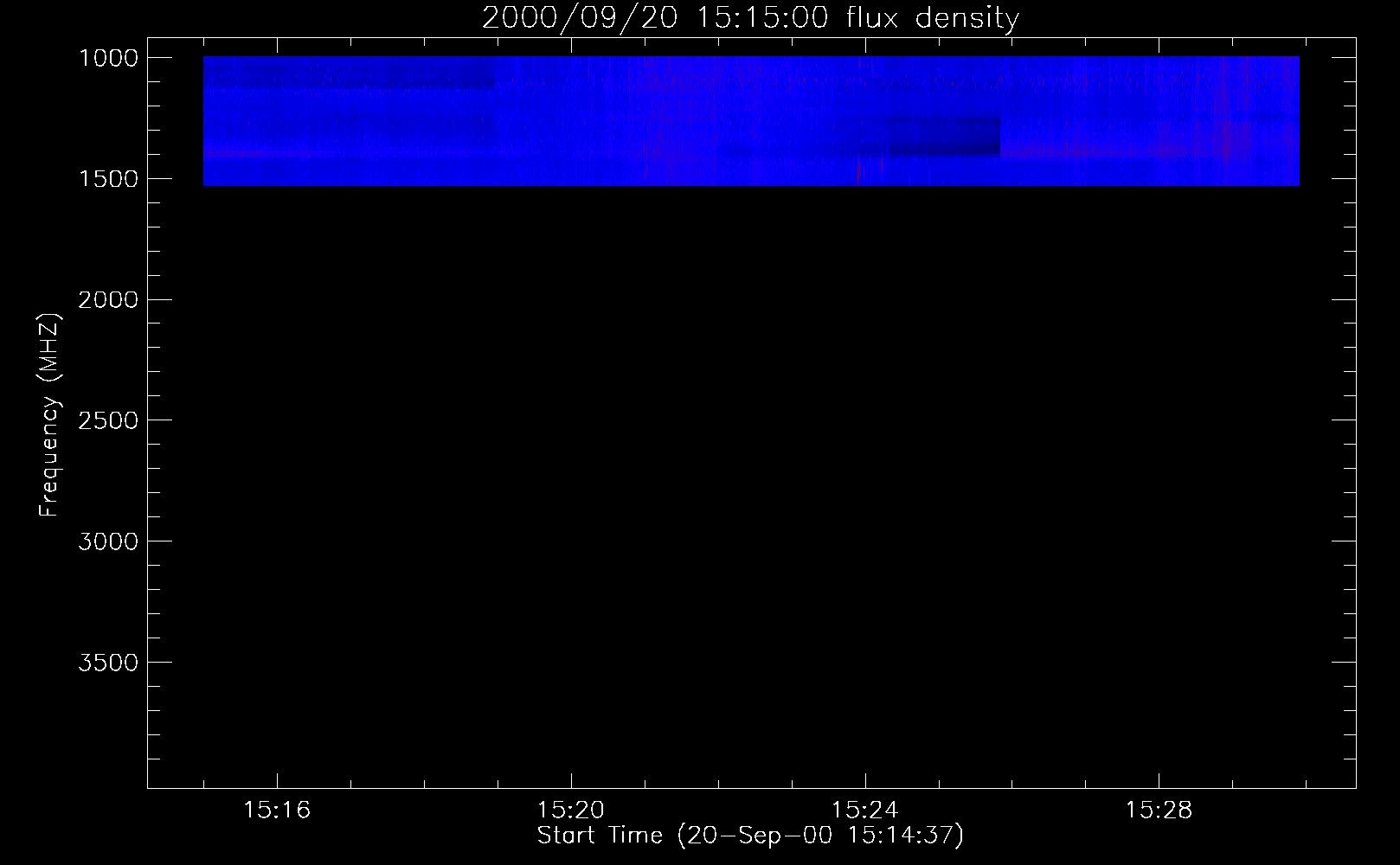Click the blue spectrogram band
This screenshot has width=1400, height=865.
pos(751,121)
